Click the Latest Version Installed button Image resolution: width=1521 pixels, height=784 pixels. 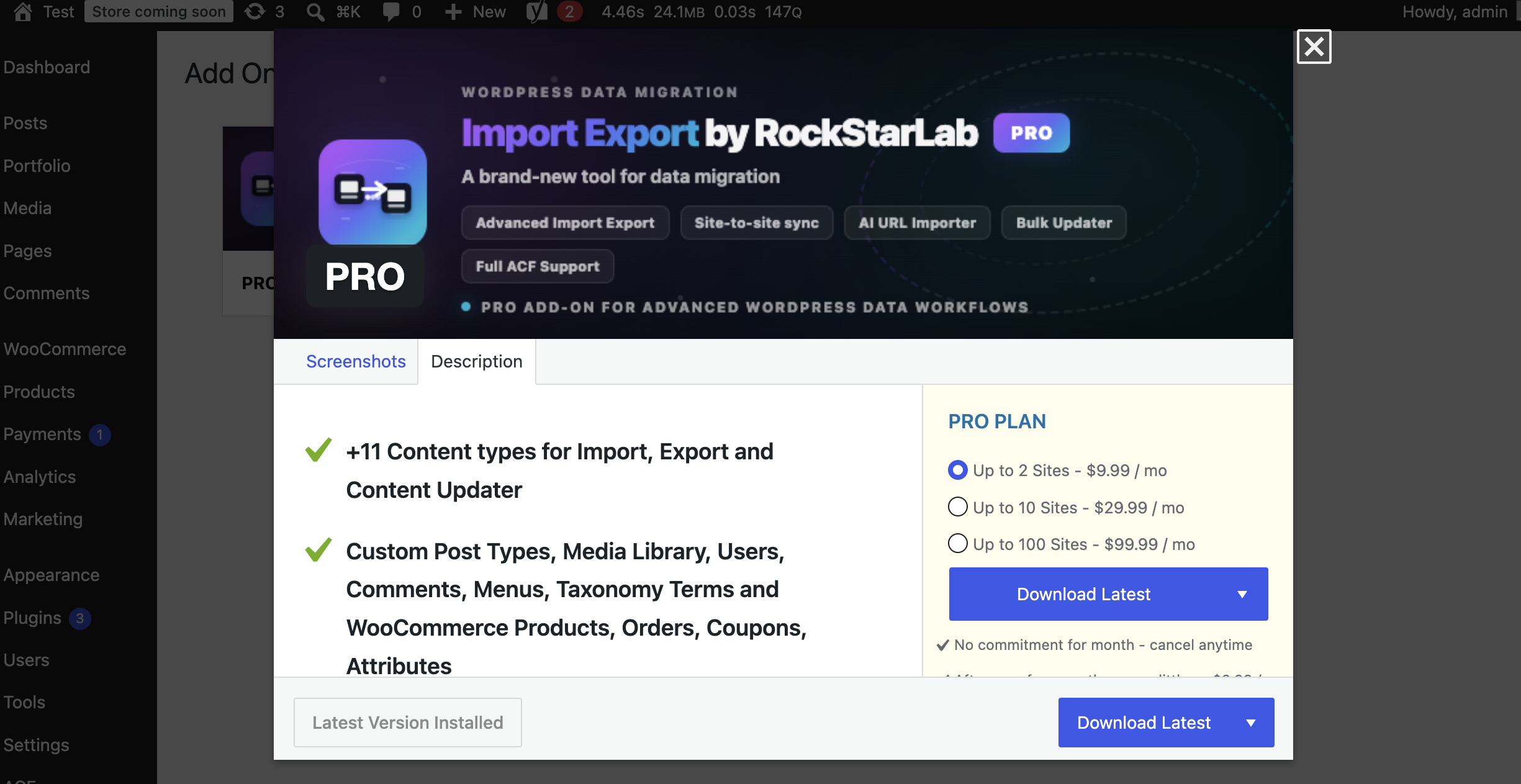pos(408,723)
